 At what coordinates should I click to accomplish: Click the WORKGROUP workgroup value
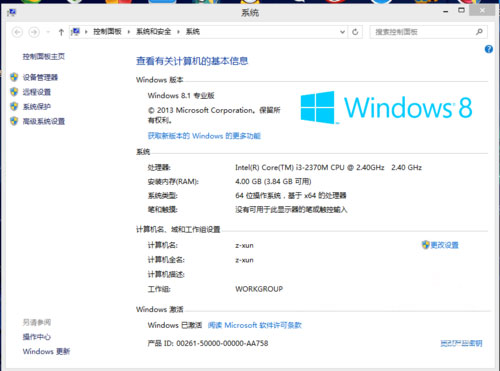pyautogui.click(x=259, y=289)
